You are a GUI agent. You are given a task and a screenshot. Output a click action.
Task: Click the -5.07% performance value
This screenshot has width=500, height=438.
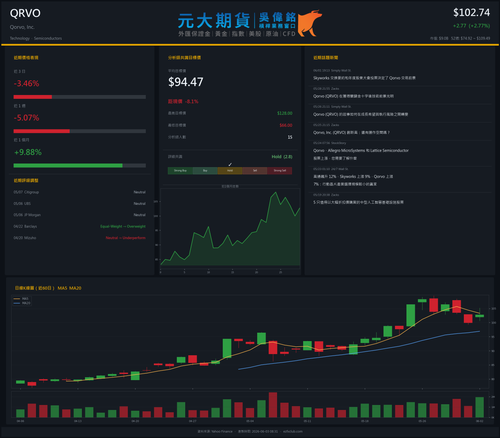[26, 118]
